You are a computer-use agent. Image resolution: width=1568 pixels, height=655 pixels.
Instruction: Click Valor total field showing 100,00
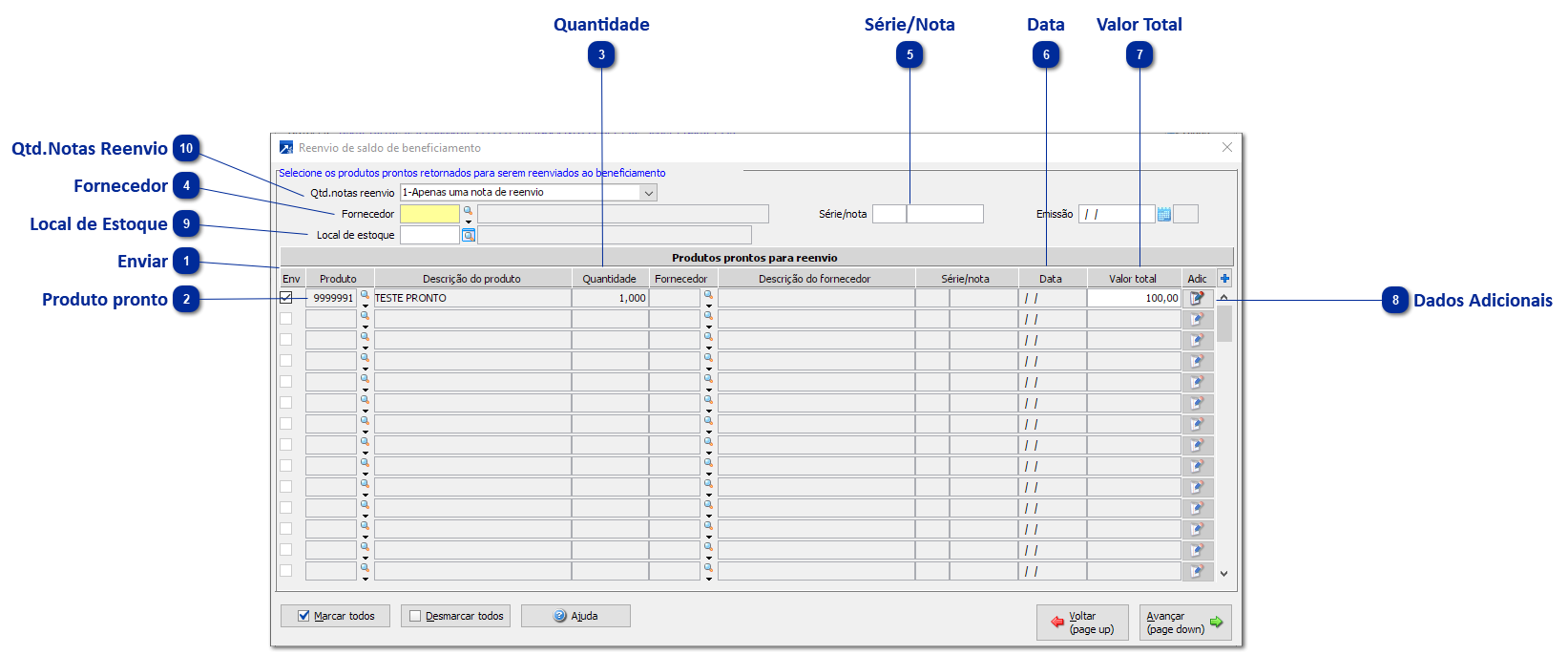pyautogui.click(x=1134, y=298)
